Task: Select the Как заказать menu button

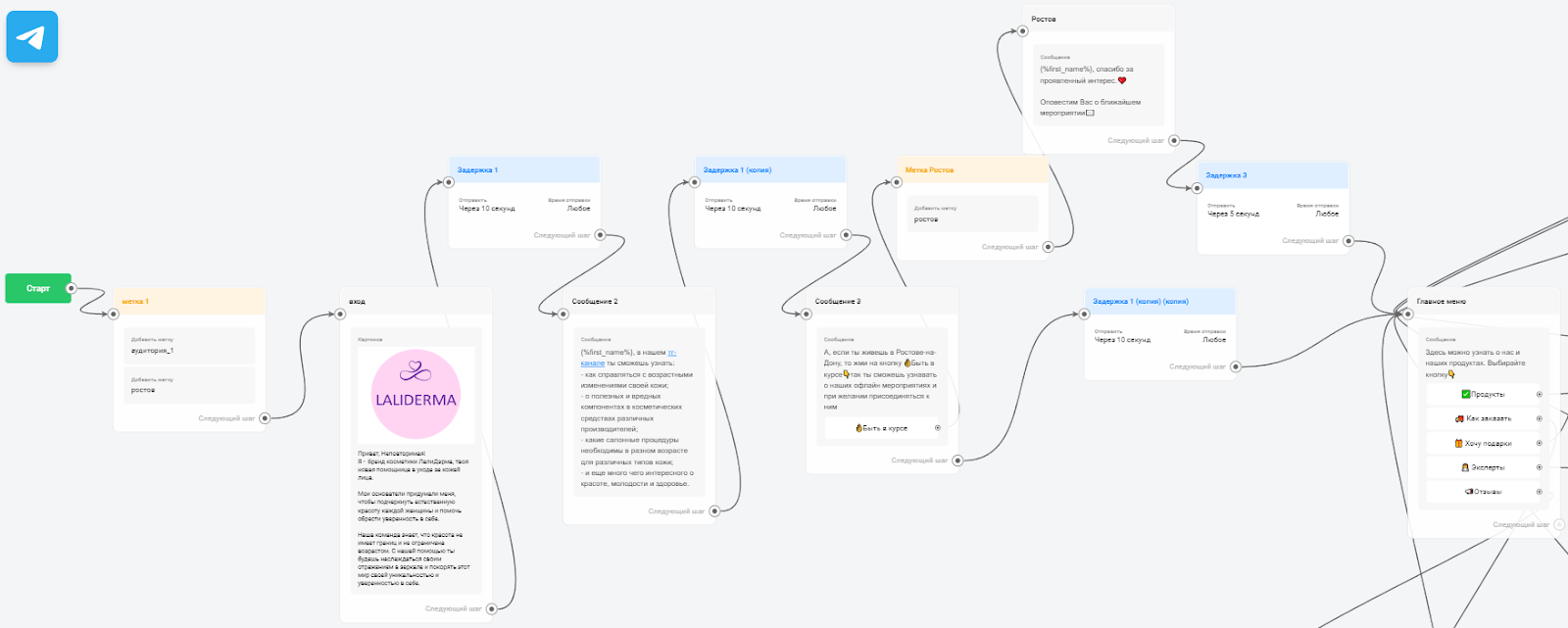Action: [1483, 418]
